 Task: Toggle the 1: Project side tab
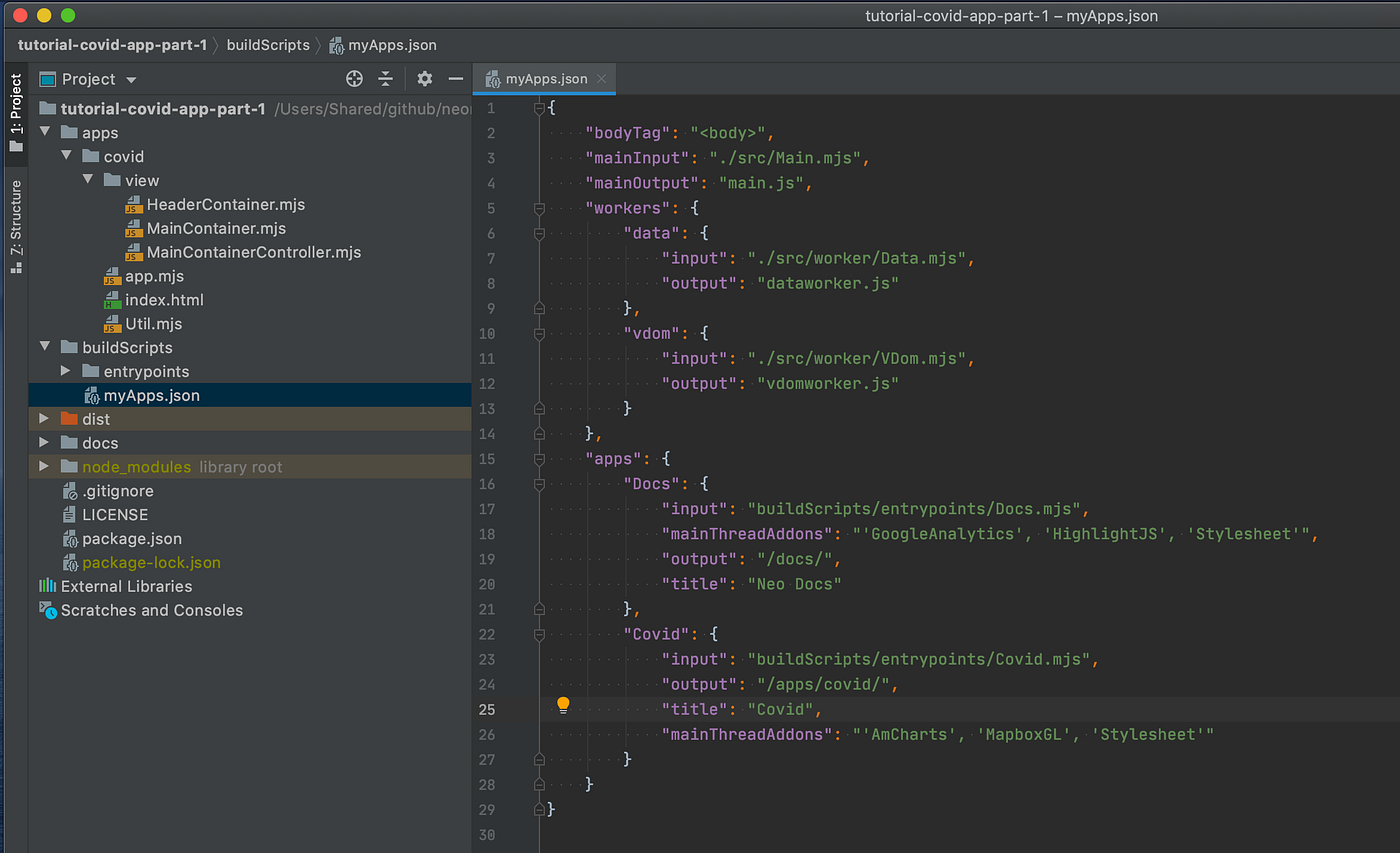(15, 112)
